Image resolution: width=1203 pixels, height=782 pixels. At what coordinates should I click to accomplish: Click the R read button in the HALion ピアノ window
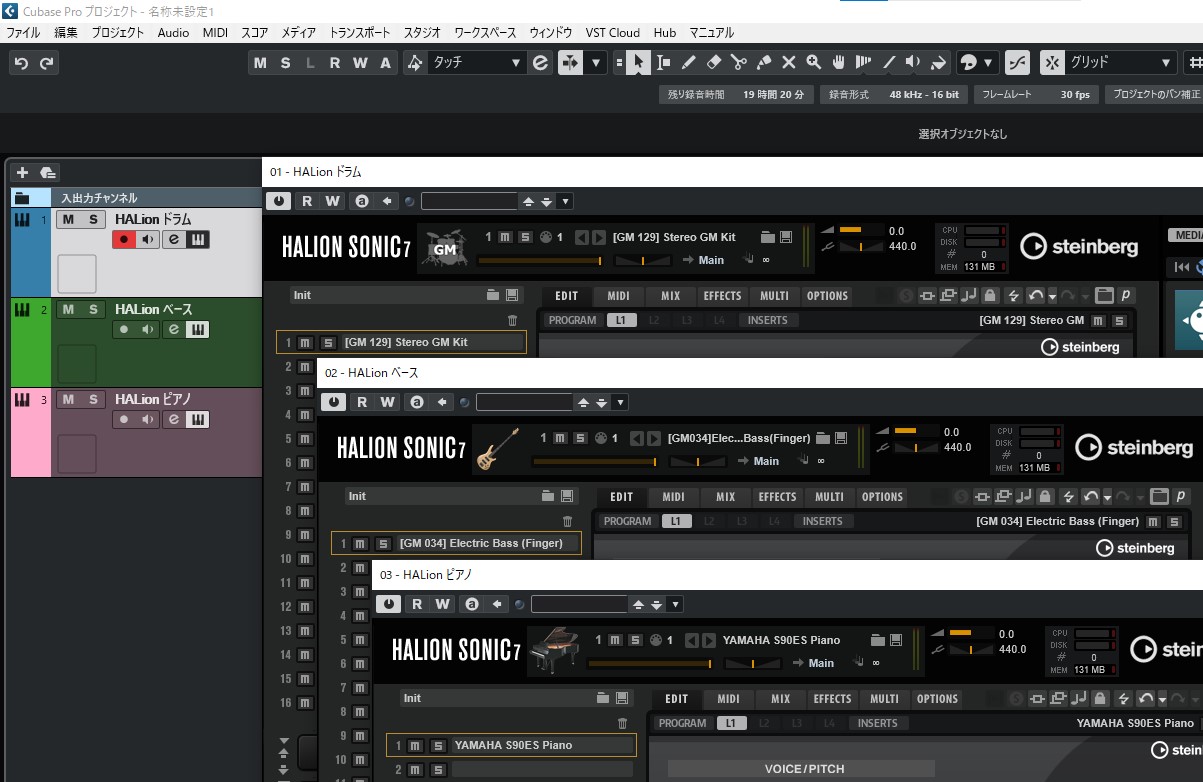[x=417, y=604]
